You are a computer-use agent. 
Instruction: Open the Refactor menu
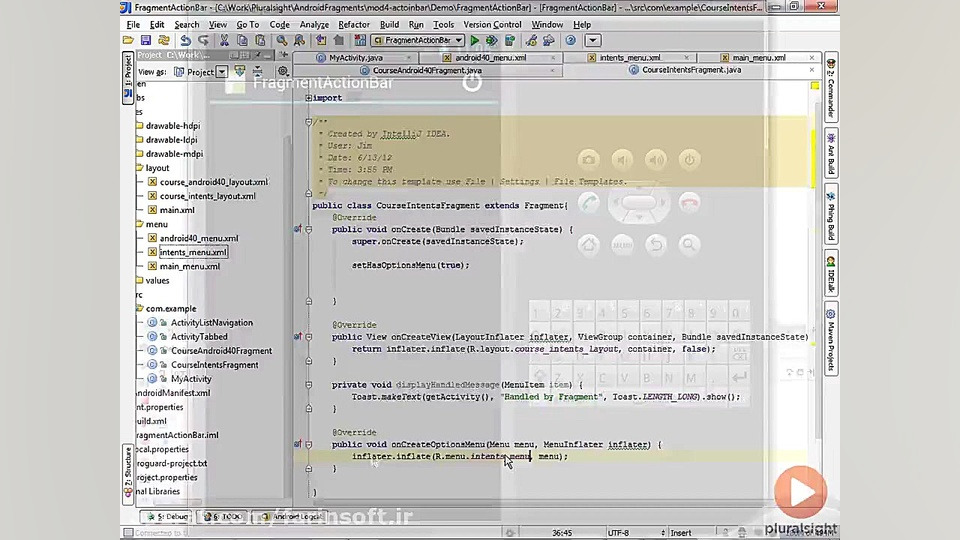[354, 24]
